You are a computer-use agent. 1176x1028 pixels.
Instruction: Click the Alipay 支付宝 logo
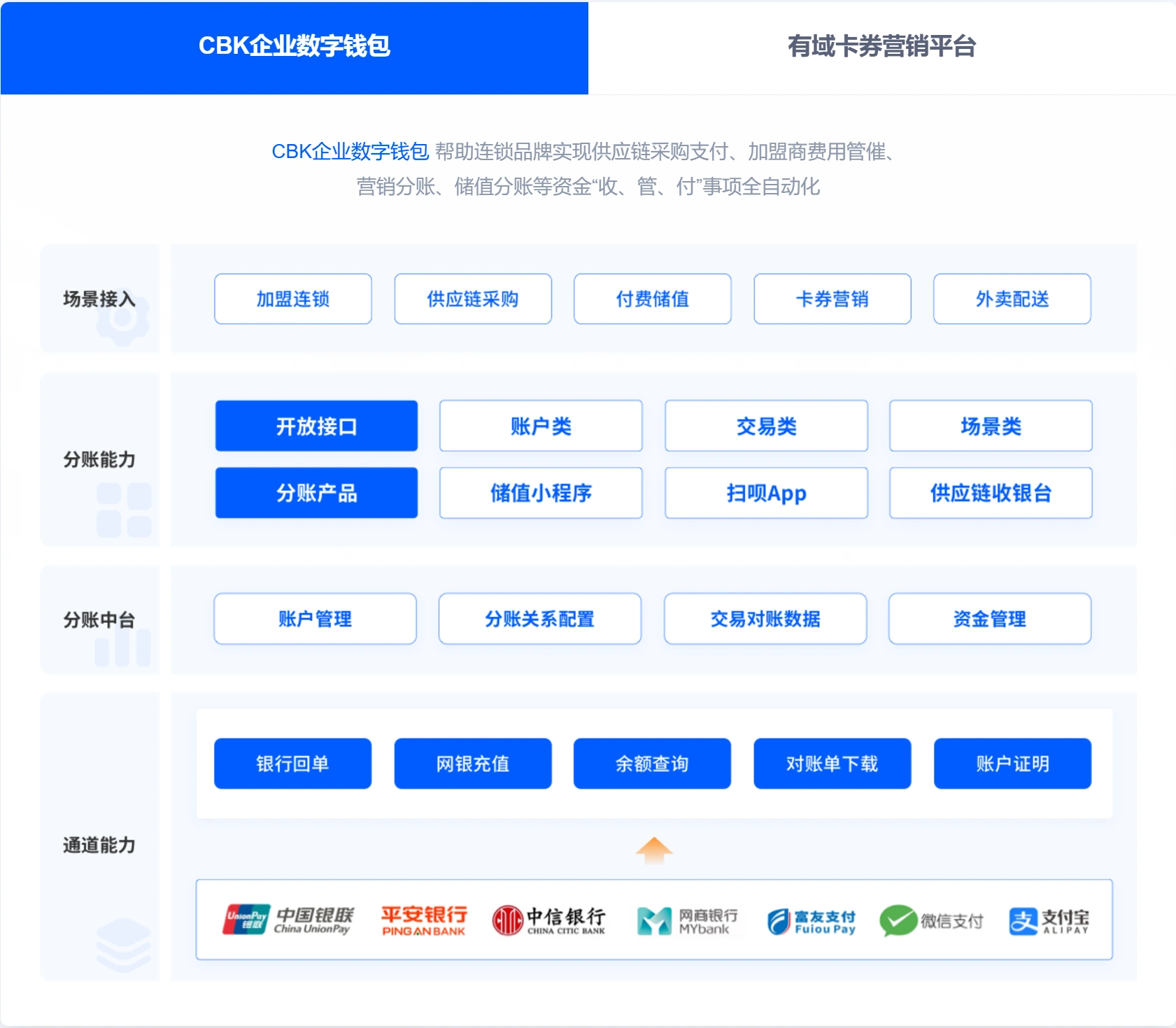pos(1049,921)
